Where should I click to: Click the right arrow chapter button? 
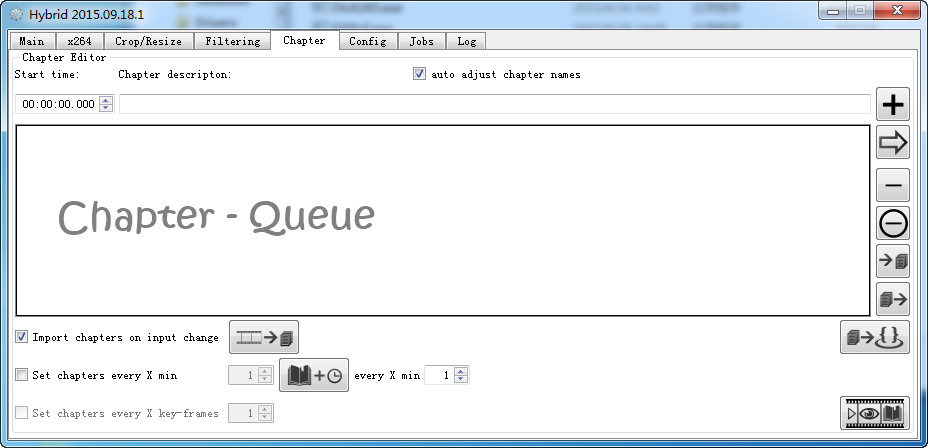coord(892,142)
